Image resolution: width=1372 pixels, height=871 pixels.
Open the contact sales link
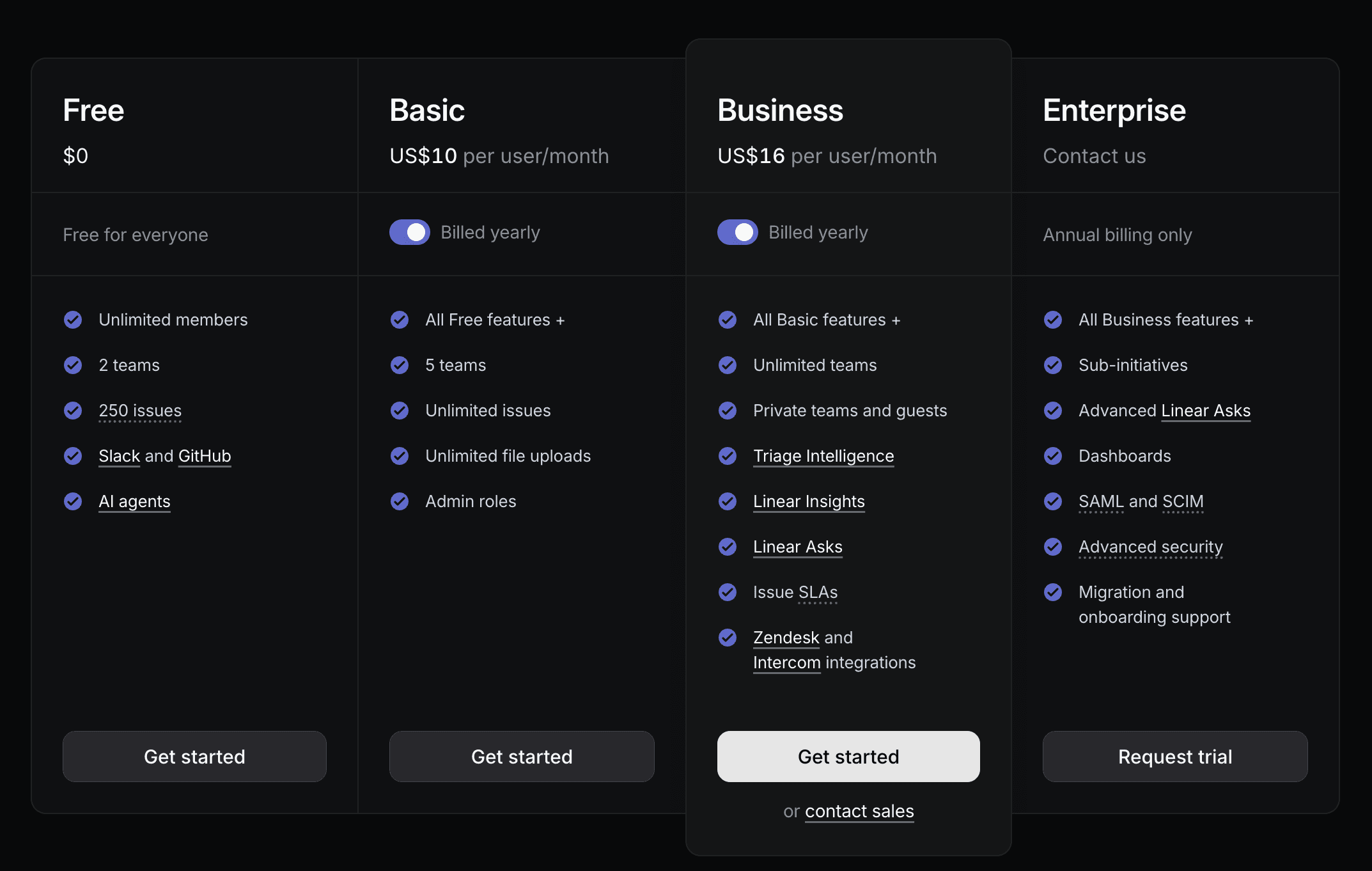click(859, 811)
